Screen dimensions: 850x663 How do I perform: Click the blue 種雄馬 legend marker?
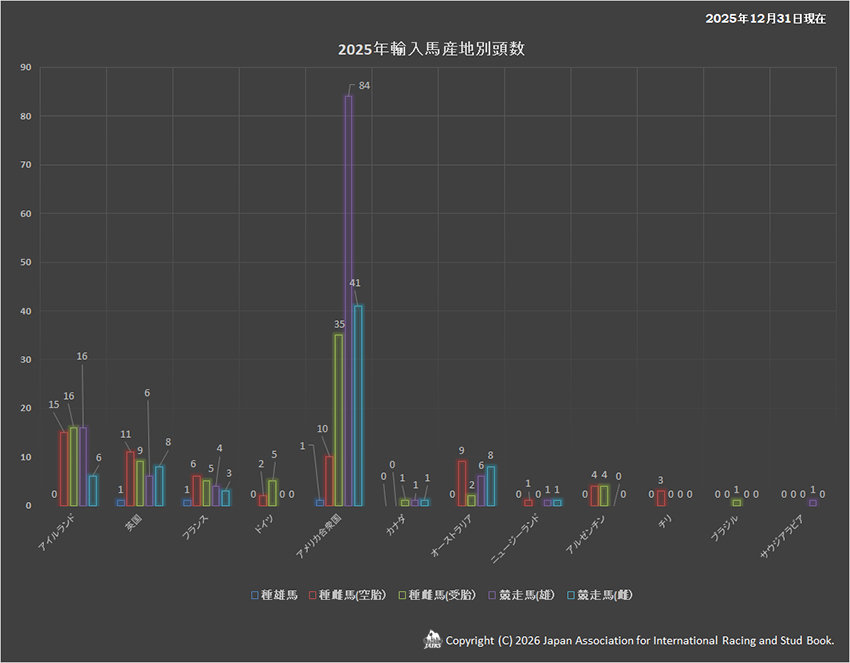[x=256, y=595]
